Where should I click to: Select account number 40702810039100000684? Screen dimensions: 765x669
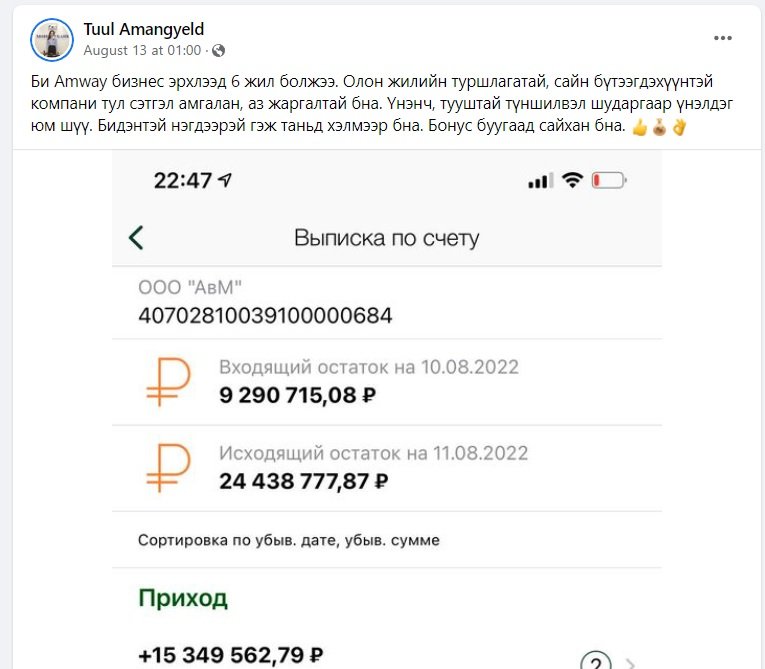pos(265,316)
